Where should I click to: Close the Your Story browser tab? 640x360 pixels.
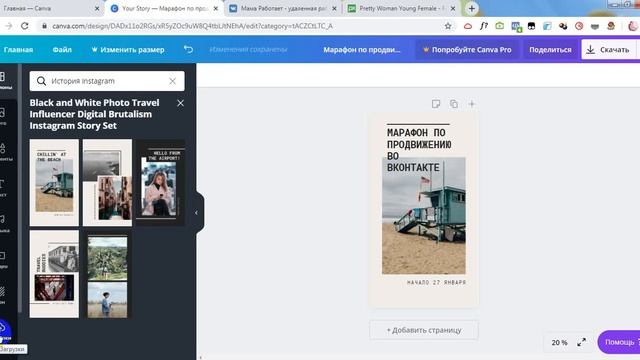pos(216,8)
